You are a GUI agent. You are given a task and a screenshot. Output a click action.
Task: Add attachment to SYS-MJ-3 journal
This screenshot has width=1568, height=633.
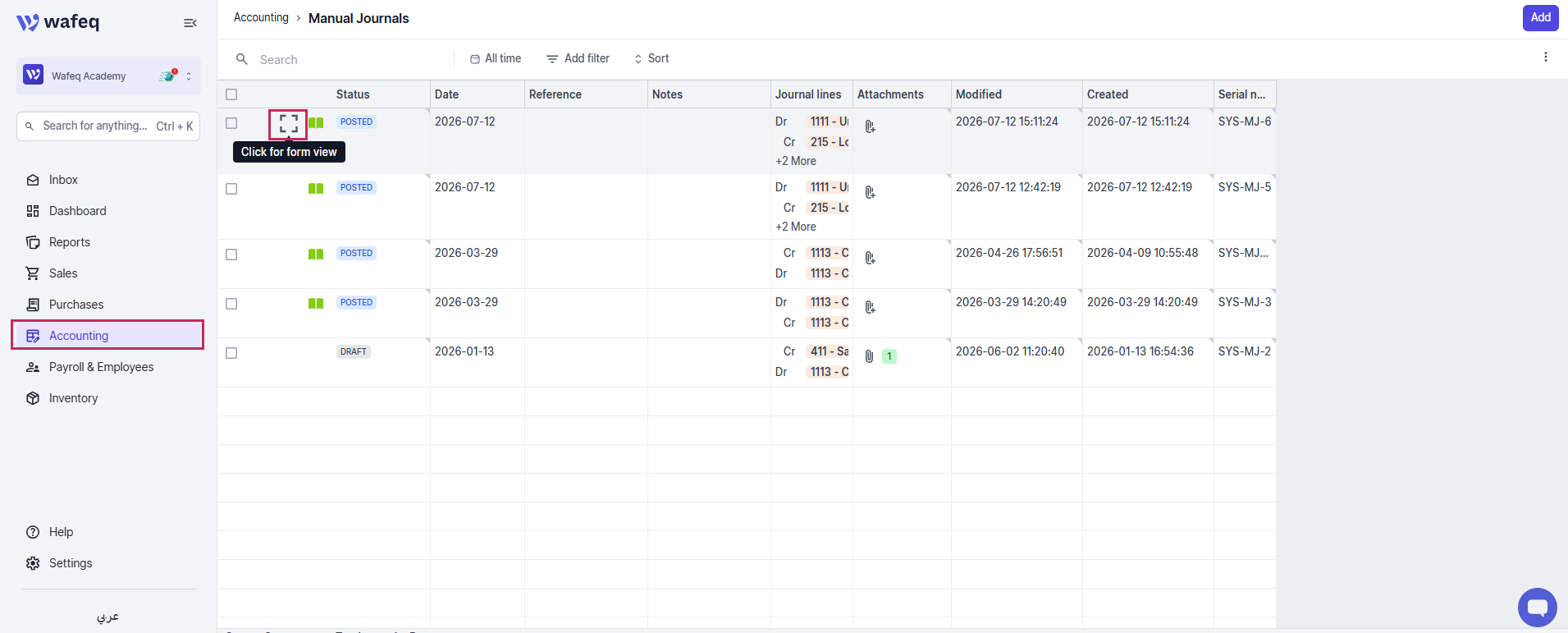[x=871, y=307]
